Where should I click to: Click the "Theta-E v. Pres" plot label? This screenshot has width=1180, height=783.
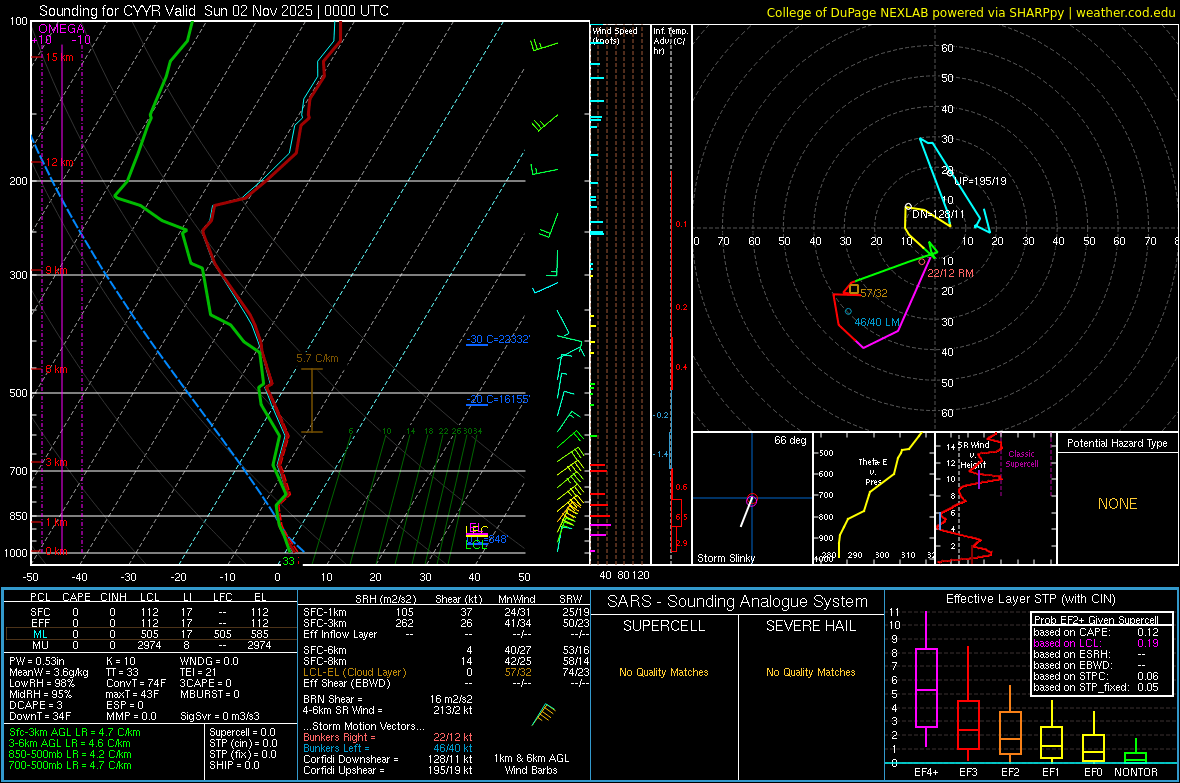click(873, 472)
